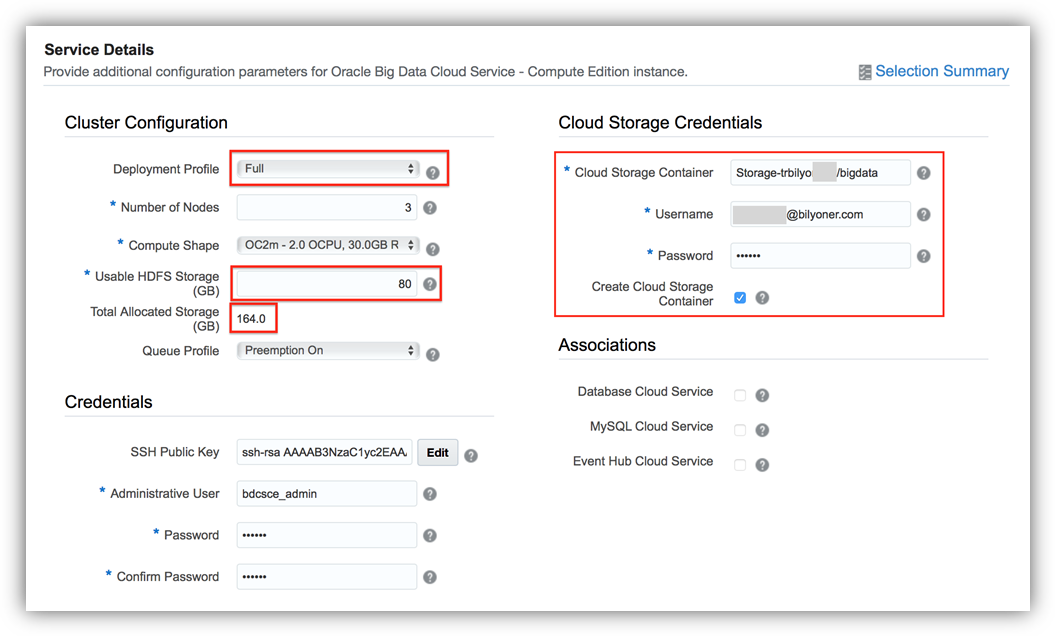Enable Database Cloud Service association
The image size is (1055, 636).
click(740, 395)
